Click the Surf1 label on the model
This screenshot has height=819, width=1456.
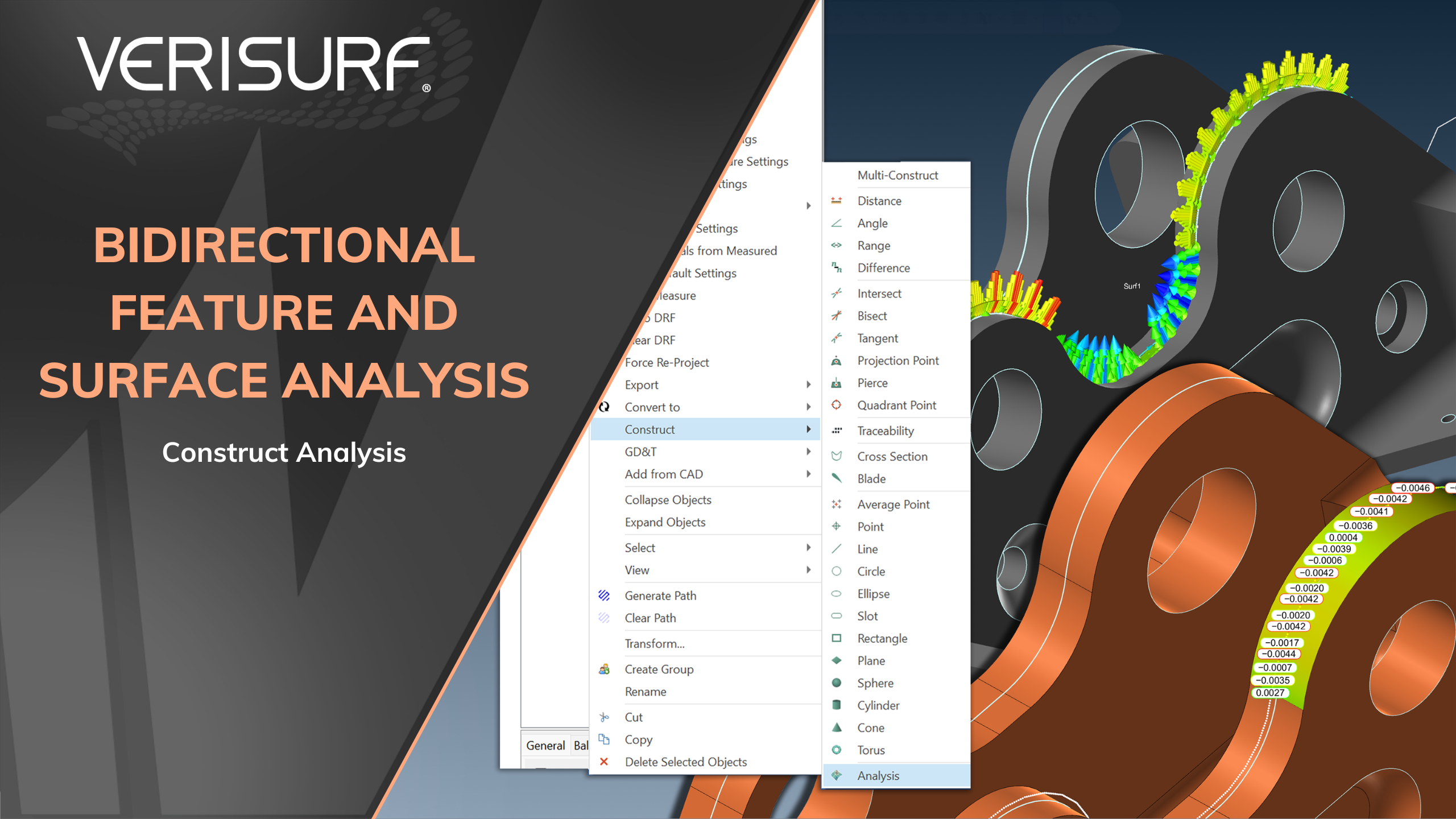[x=1132, y=286]
